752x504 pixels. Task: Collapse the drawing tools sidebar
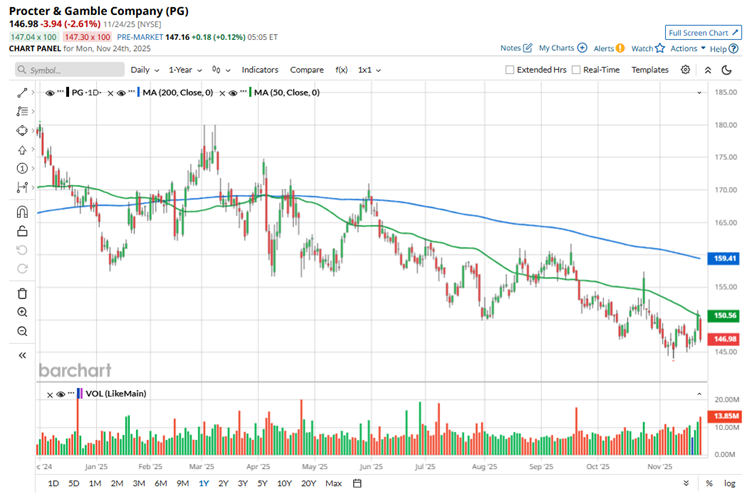click(22, 355)
